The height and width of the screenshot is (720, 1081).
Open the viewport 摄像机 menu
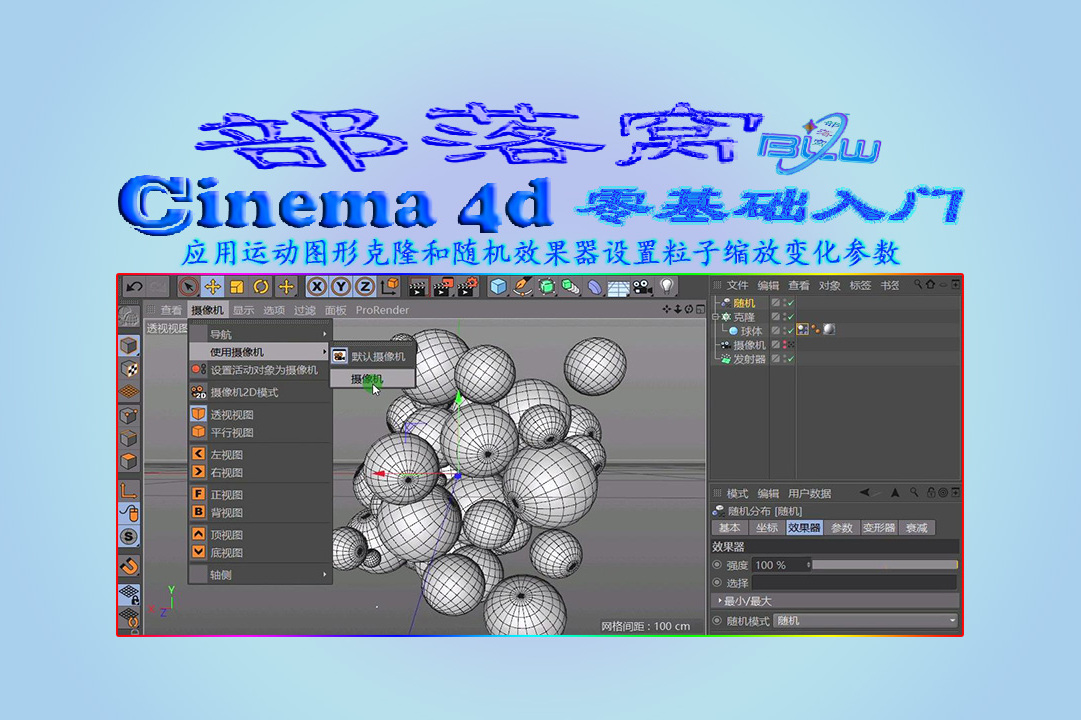pyautogui.click(x=207, y=310)
